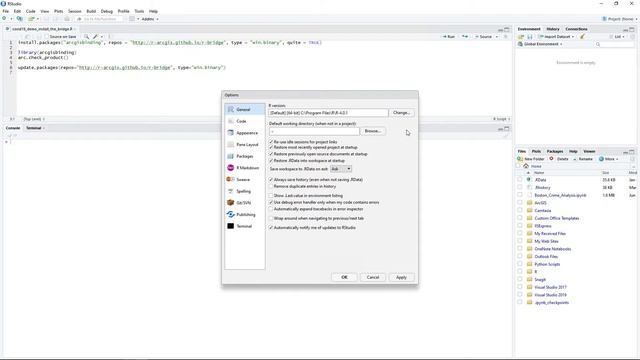640x360 pixels.
Task: Click the code tools wand icon in editor
Action: pyautogui.click(x=95, y=37)
